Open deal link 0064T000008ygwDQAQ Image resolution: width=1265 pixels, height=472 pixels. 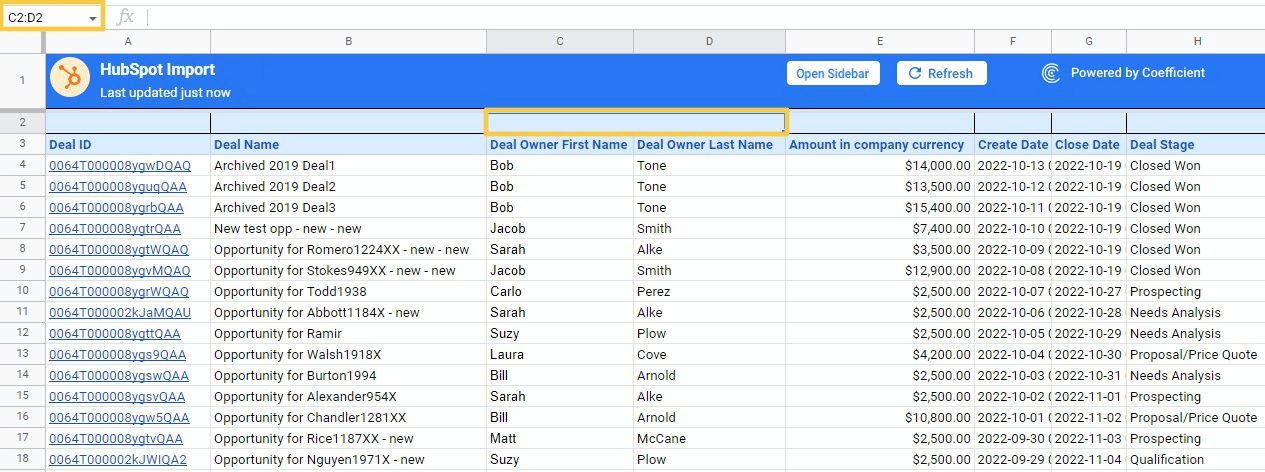[x=119, y=166]
